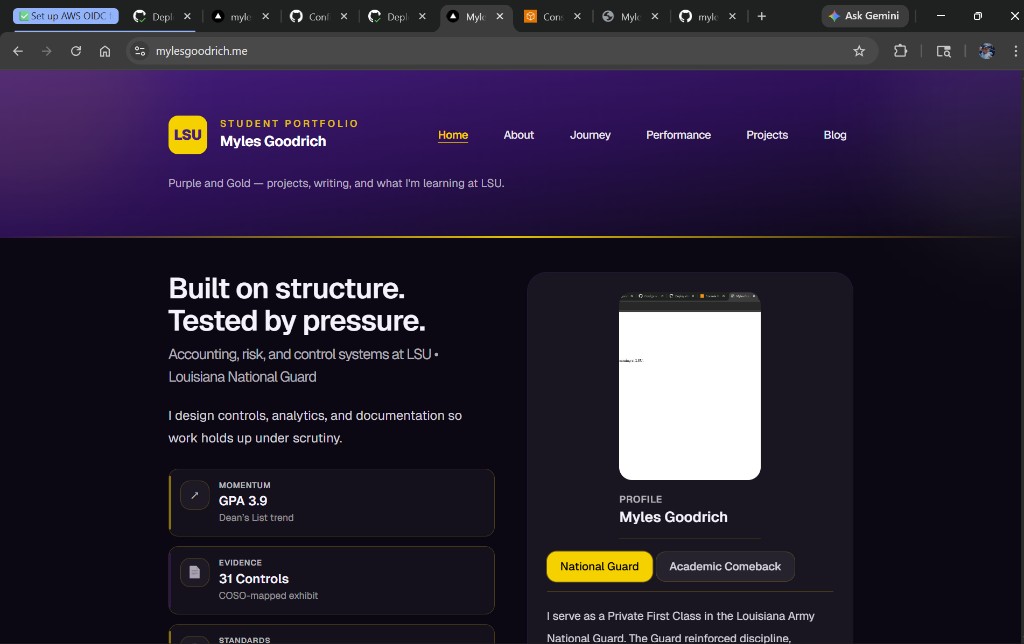Image resolution: width=1024 pixels, height=644 pixels.
Task: Go to the browser home page icon
Action: pyautogui.click(x=105, y=51)
